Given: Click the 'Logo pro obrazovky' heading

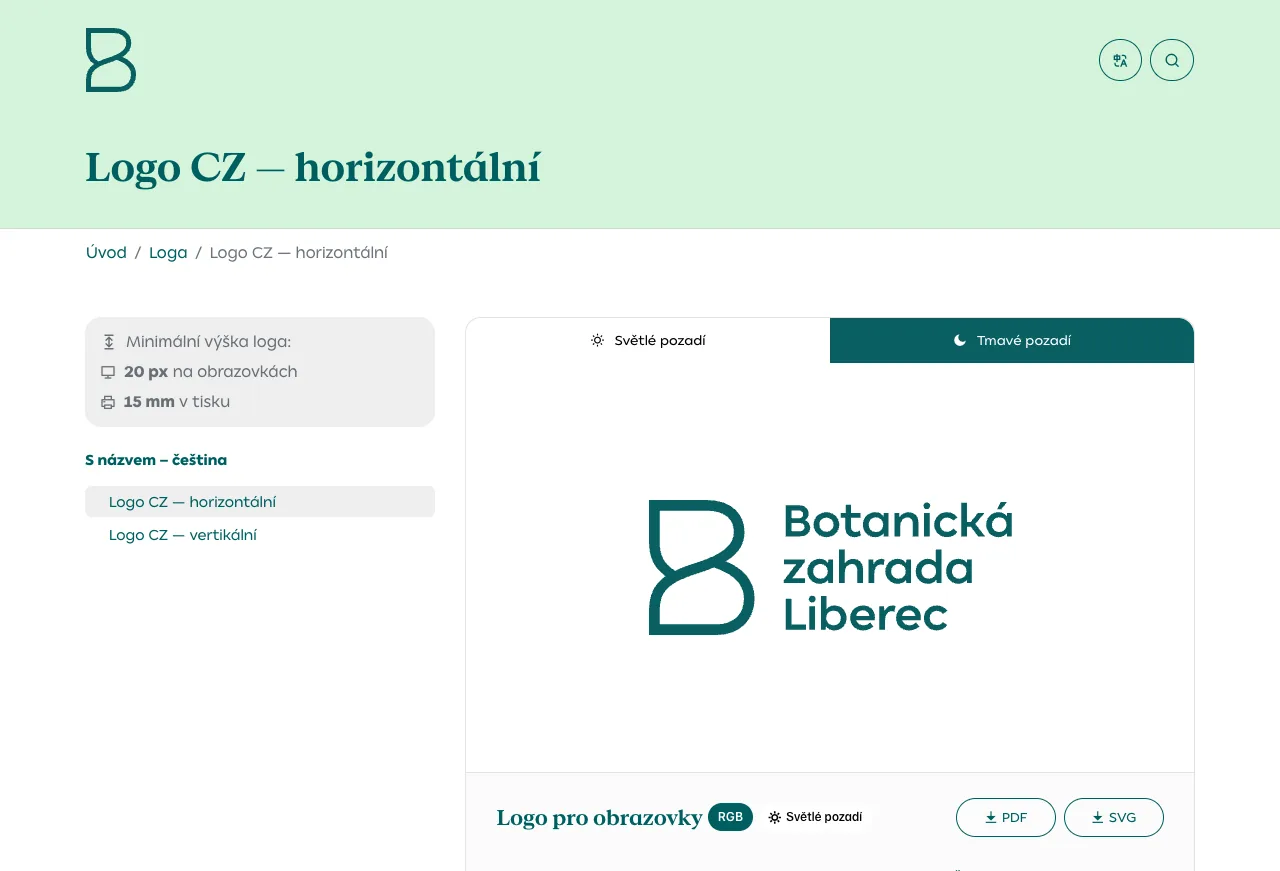Looking at the screenshot, I should tap(600, 818).
